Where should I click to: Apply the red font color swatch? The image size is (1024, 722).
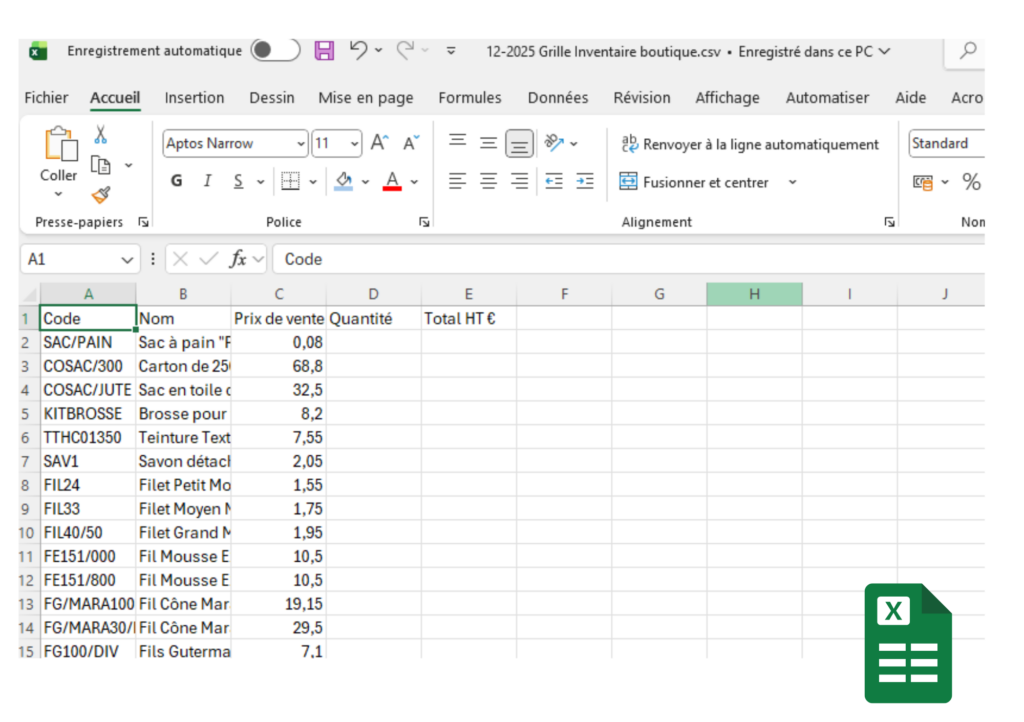(x=392, y=181)
